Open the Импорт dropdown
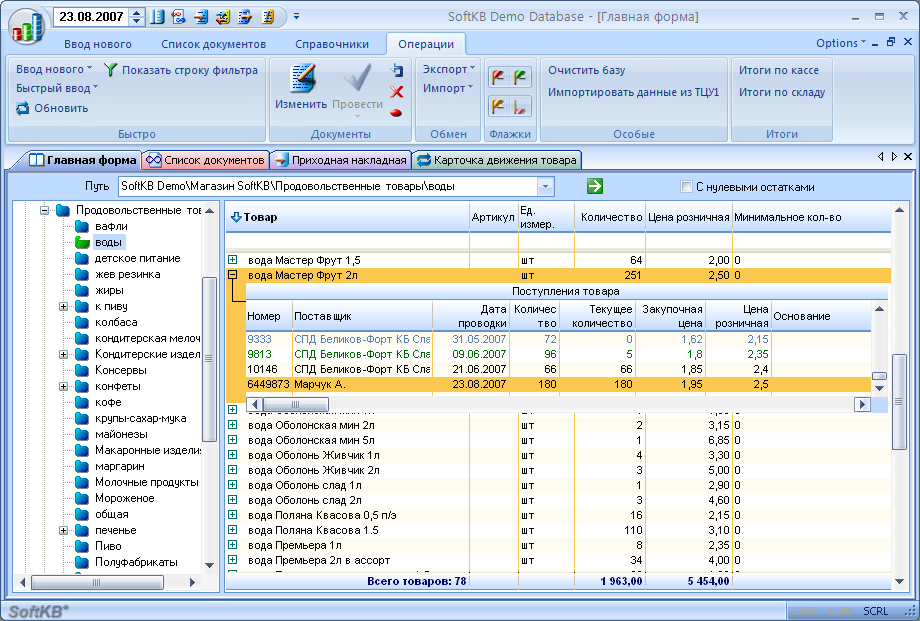The height and width of the screenshot is (621, 920). (x=448, y=88)
